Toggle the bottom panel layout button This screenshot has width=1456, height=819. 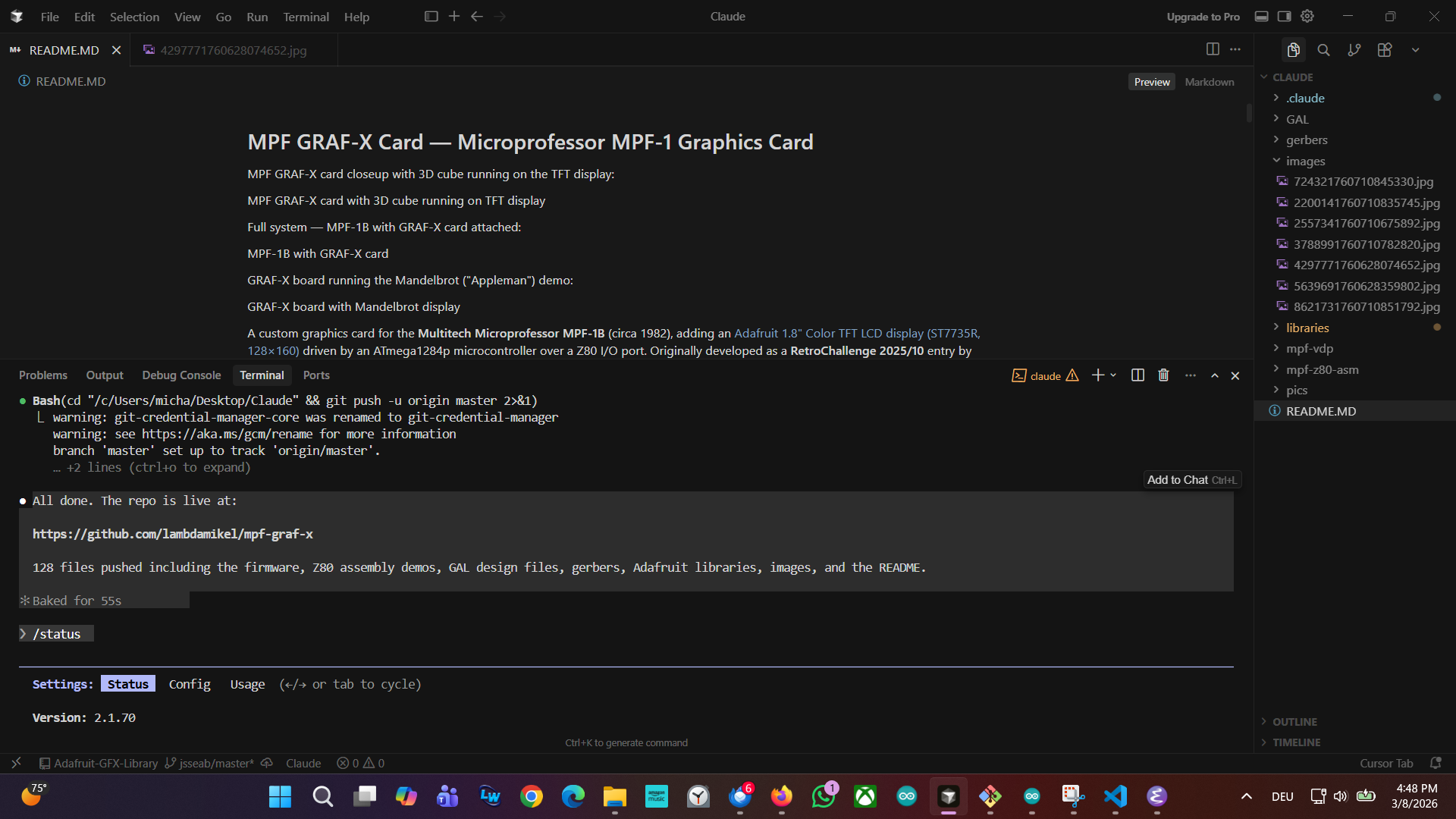(1261, 16)
